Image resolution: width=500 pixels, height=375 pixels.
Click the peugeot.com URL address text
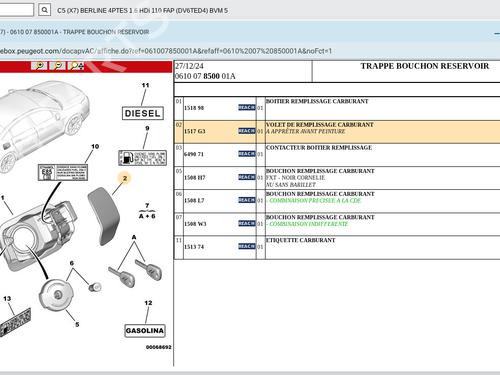166,51
